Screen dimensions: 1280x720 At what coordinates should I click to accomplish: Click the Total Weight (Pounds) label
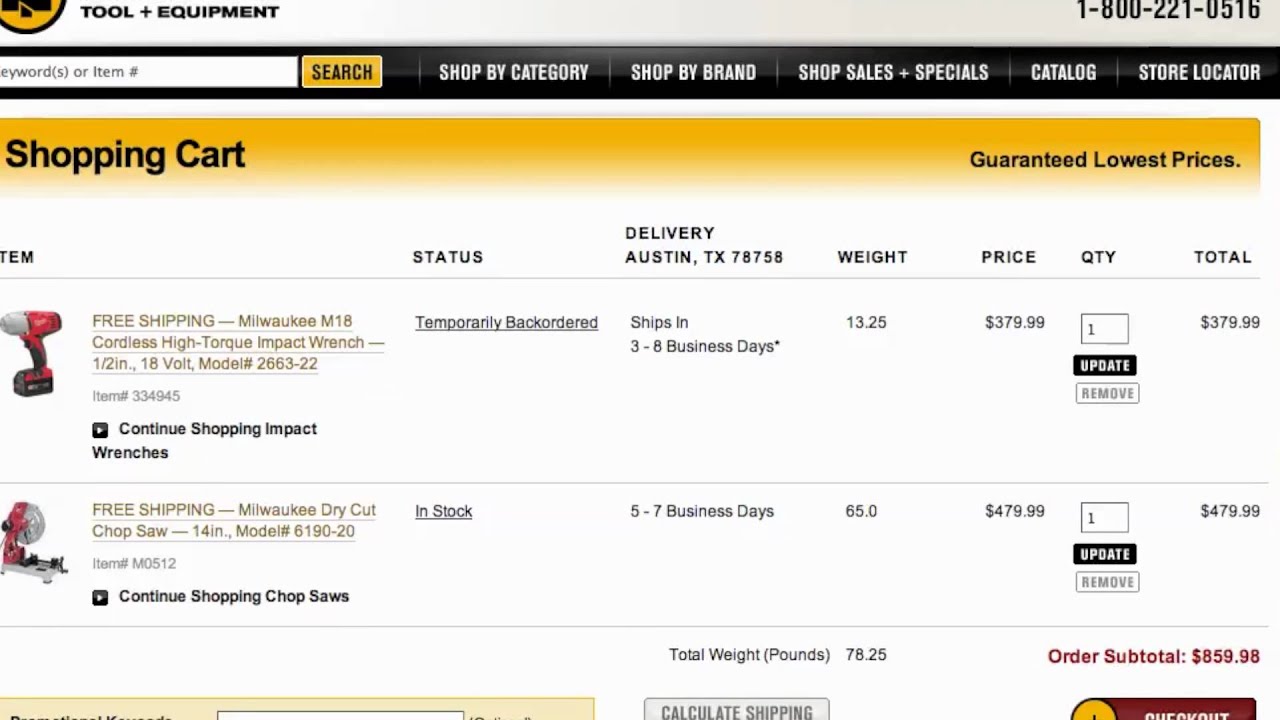click(749, 655)
